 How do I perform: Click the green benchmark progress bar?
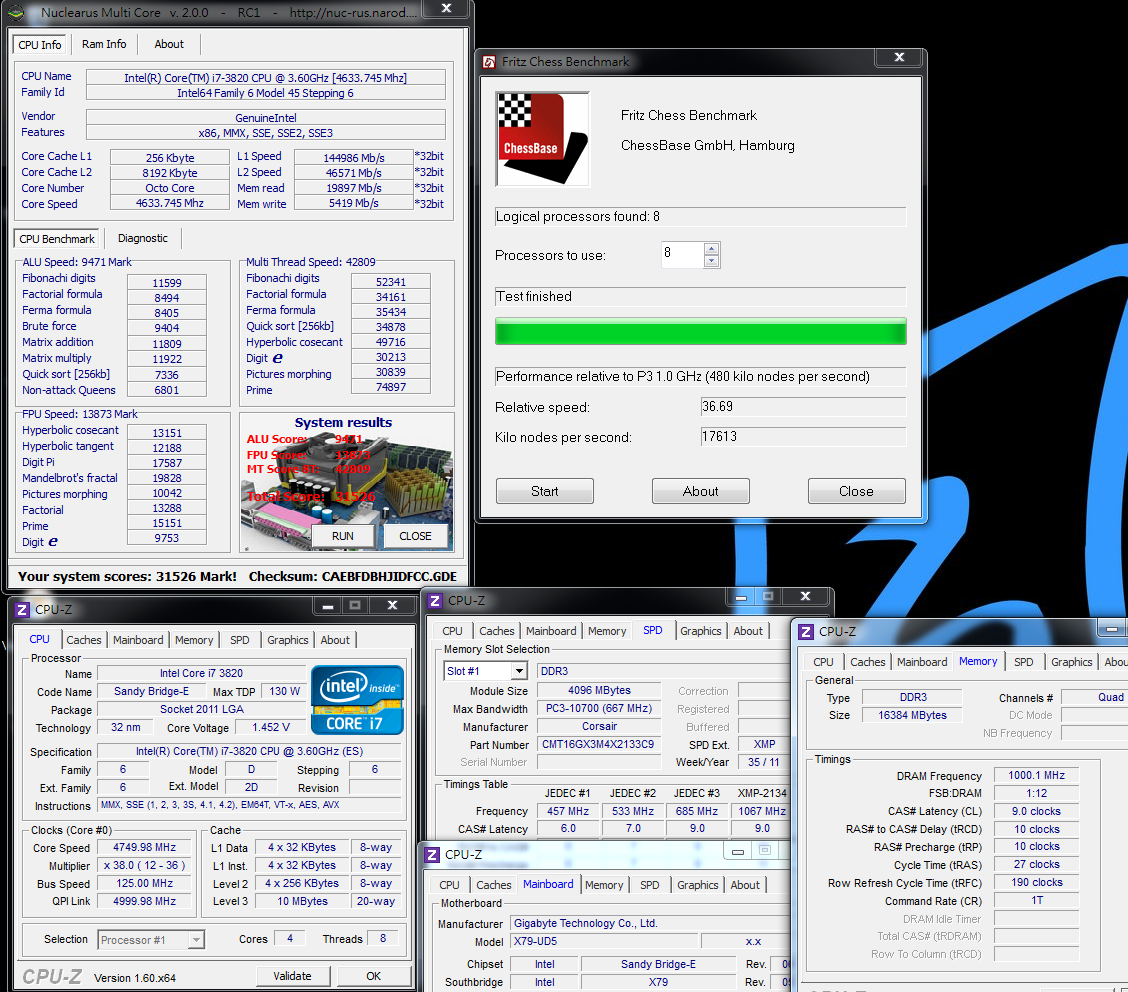pyautogui.click(x=701, y=332)
